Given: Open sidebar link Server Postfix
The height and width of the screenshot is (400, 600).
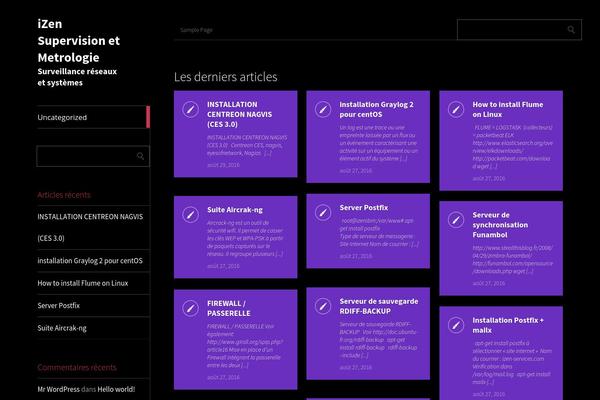Looking at the screenshot, I should coord(59,305).
